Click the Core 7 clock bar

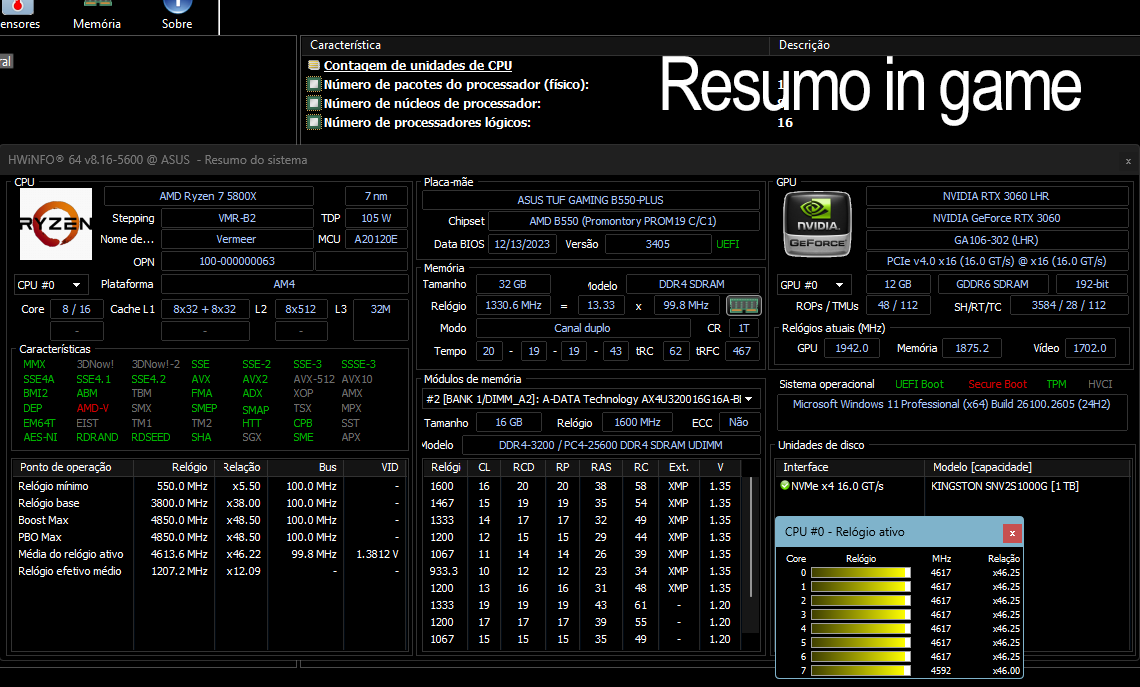tap(860, 671)
